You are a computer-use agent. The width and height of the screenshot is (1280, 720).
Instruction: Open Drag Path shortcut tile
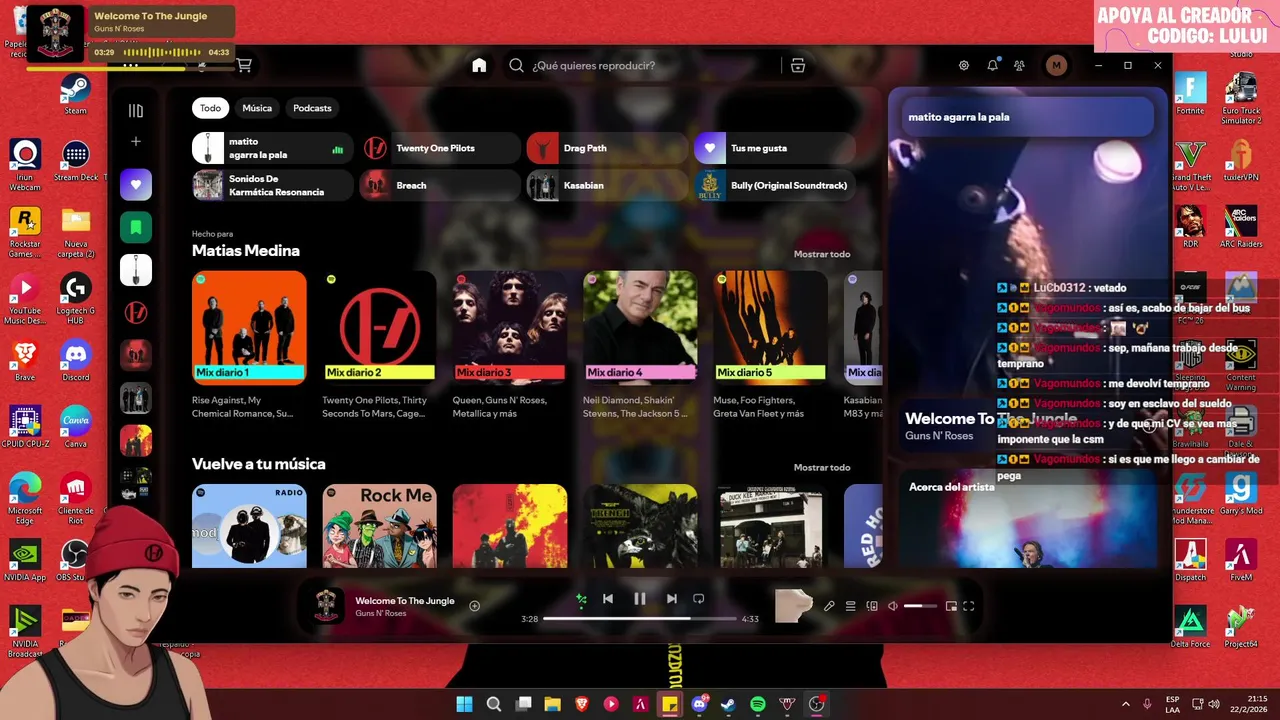point(607,148)
